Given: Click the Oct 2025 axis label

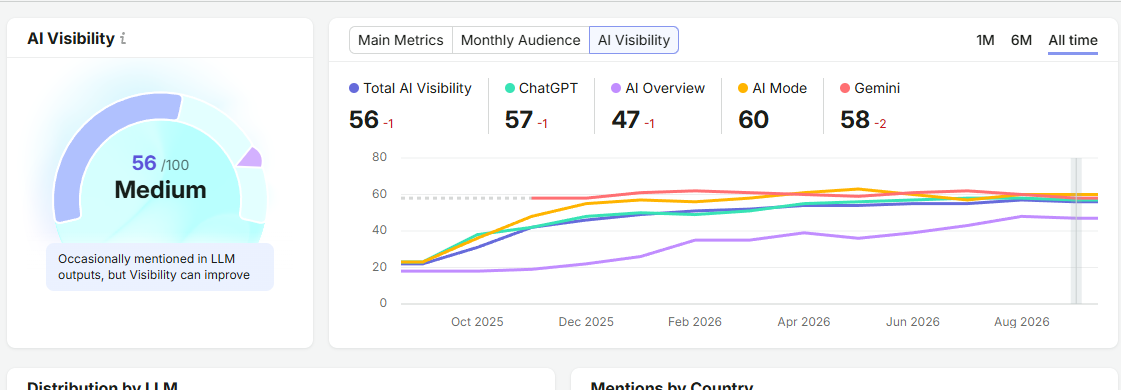Looking at the screenshot, I should (x=477, y=322).
